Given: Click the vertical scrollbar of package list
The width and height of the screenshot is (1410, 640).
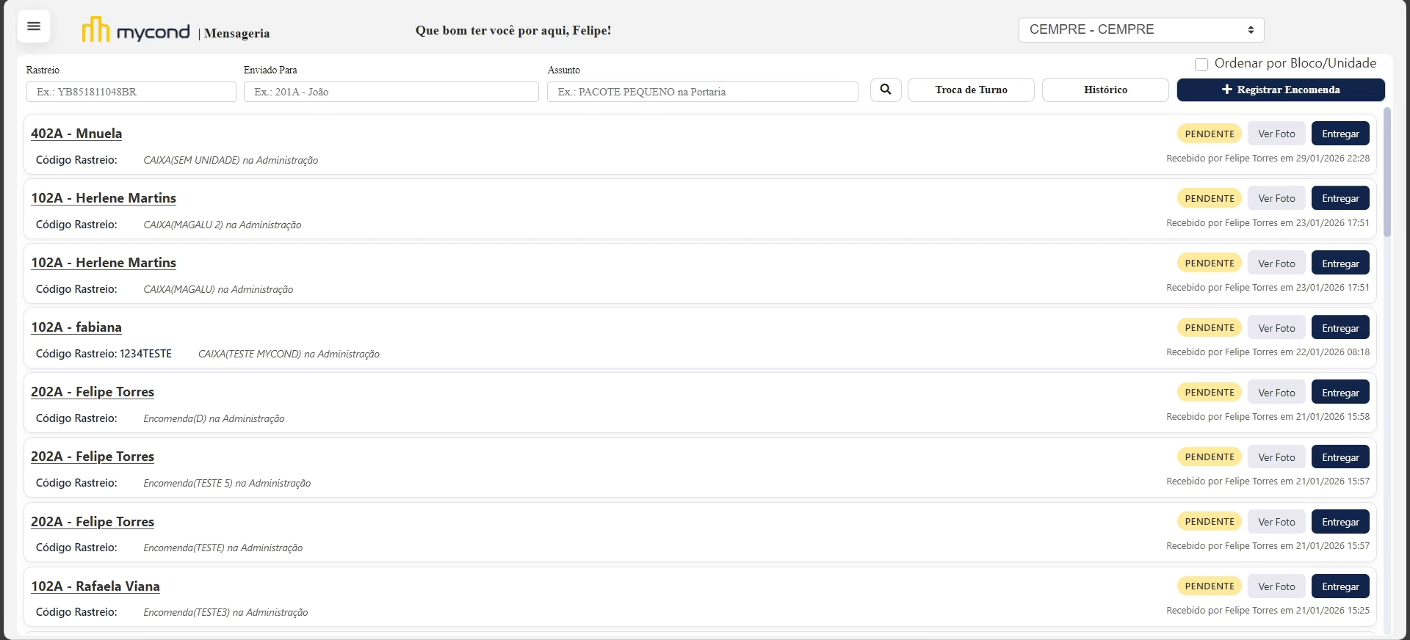Looking at the screenshot, I should pyautogui.click(x=1387, y=170).
